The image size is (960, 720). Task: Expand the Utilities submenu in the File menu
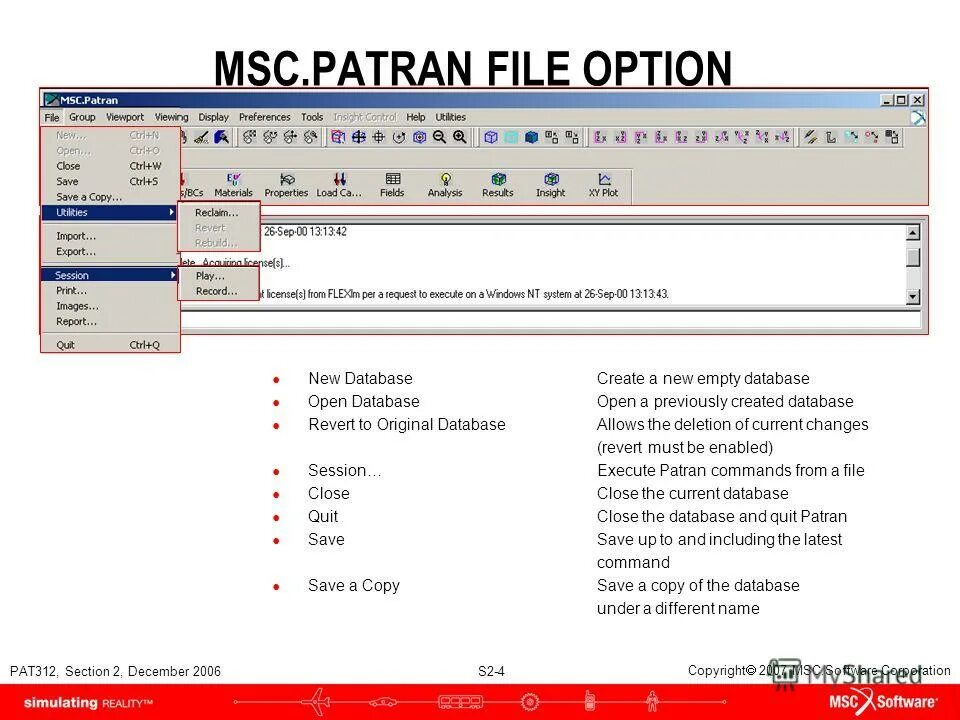[110, 212]
